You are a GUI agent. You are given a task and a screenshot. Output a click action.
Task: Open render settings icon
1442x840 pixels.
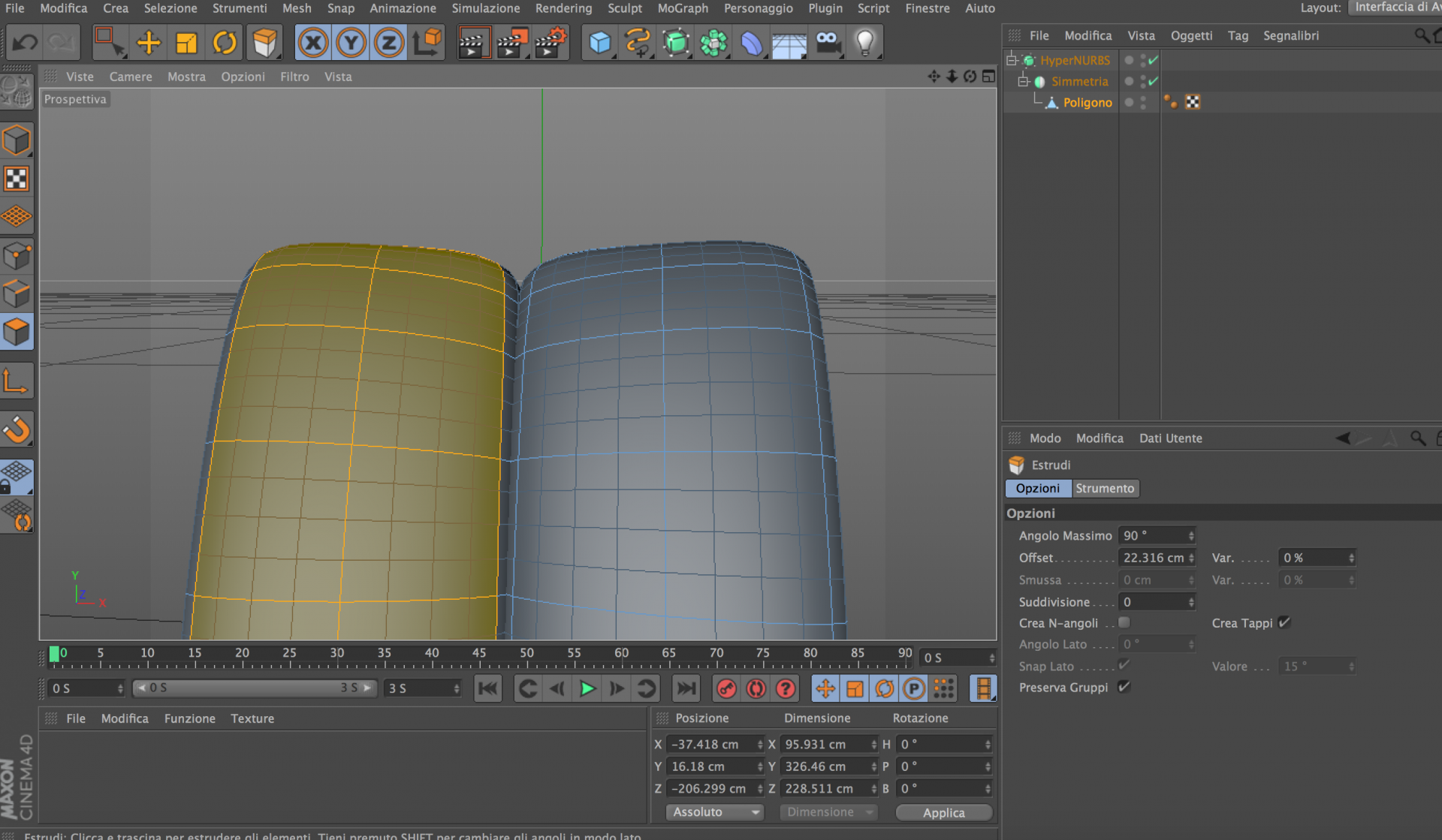[551, 43]
